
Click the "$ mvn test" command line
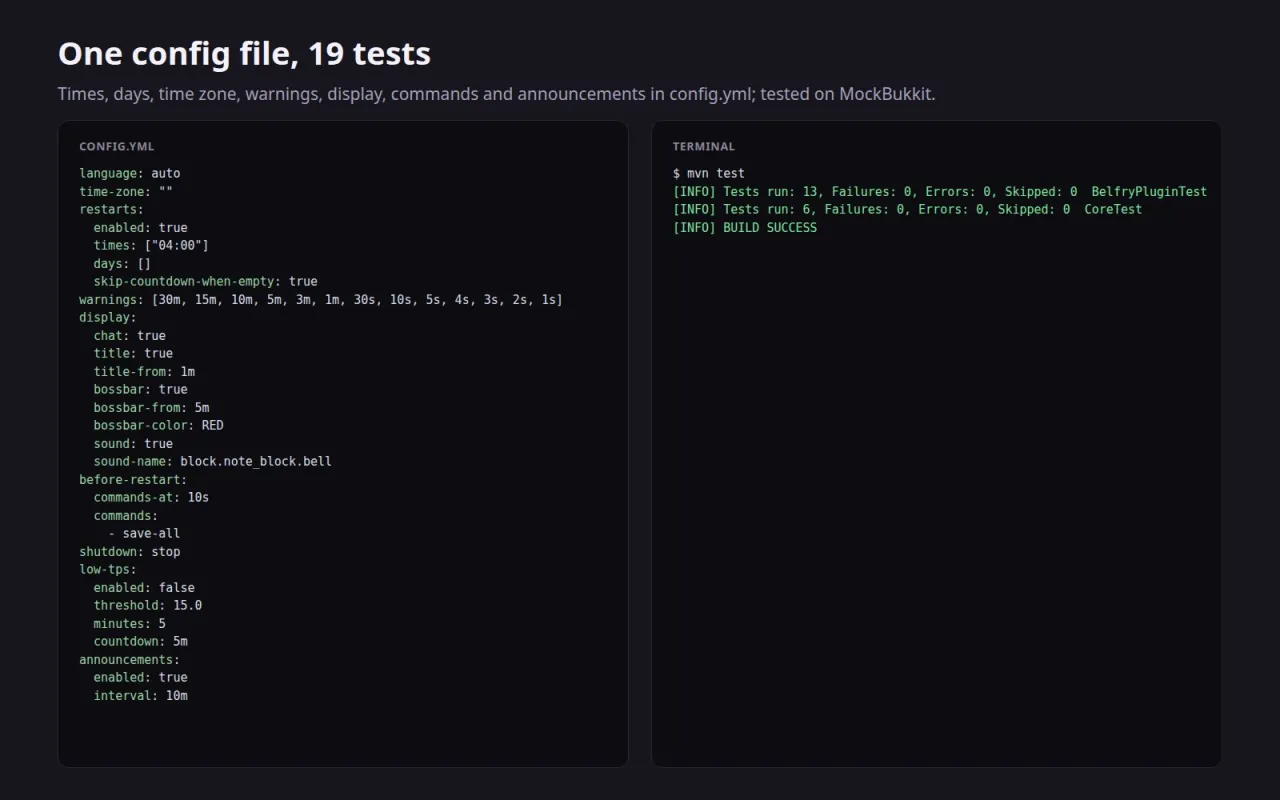coord(709,173)
